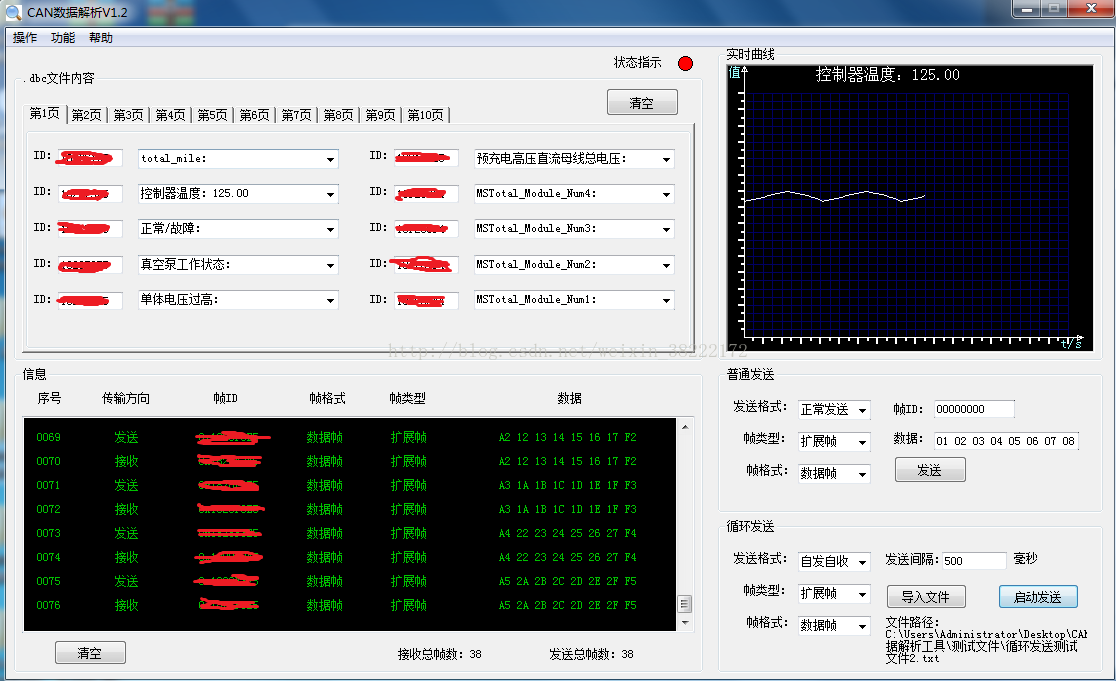Select message row 0070

(349, 461)
